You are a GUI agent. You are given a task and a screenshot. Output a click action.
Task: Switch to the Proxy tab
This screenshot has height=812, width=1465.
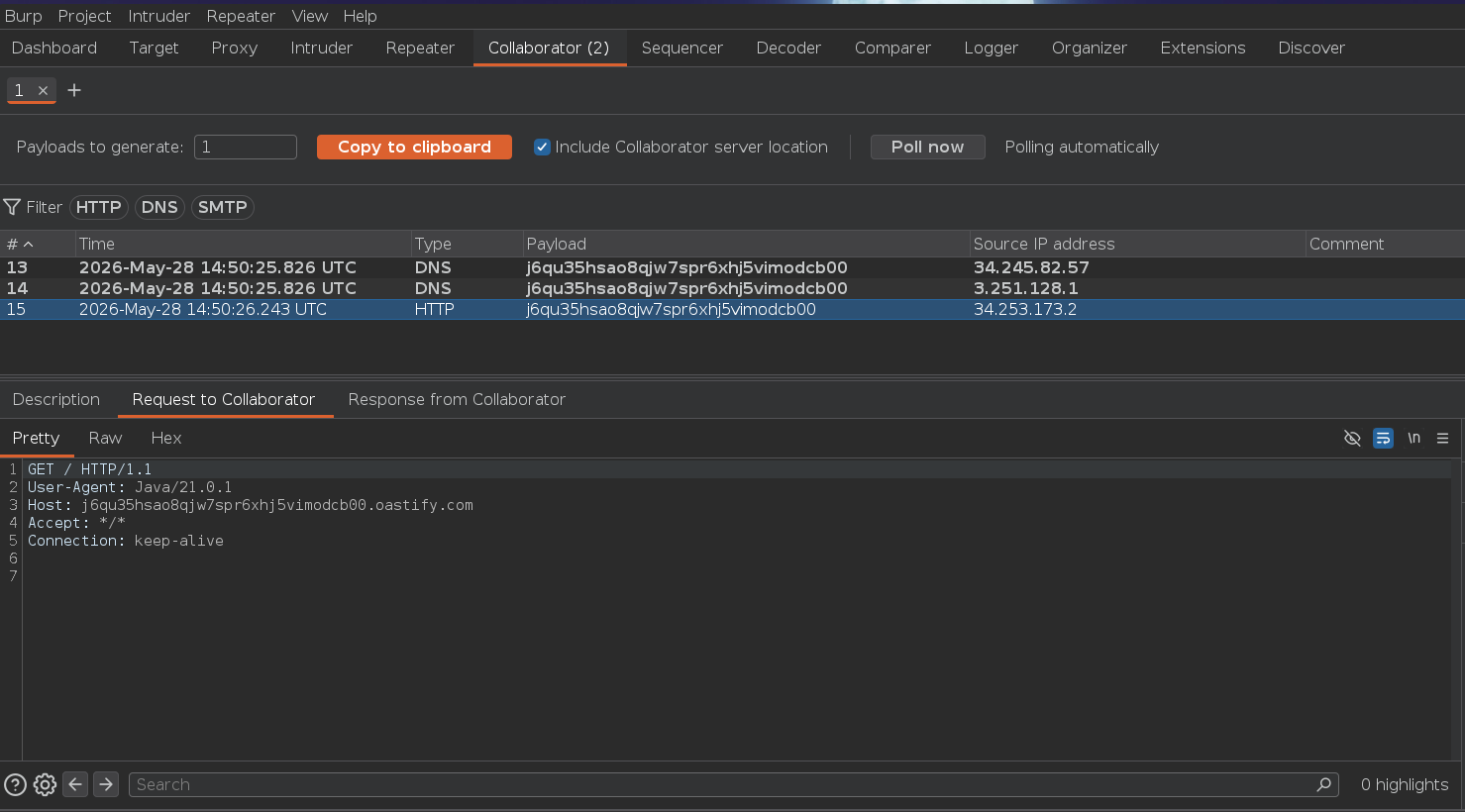(x=234, y=48)
